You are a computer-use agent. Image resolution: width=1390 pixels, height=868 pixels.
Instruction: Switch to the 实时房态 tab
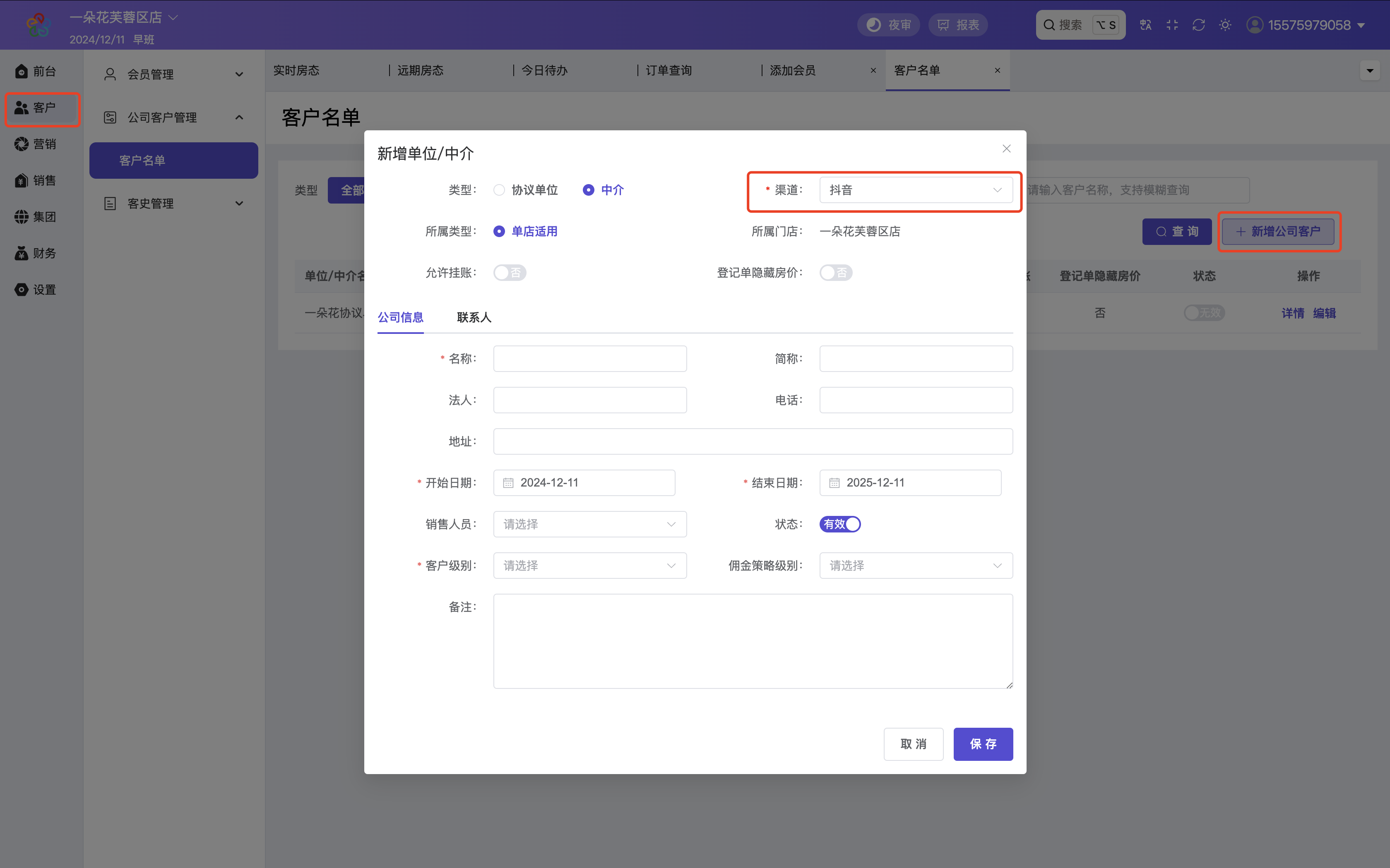point(296,71)
